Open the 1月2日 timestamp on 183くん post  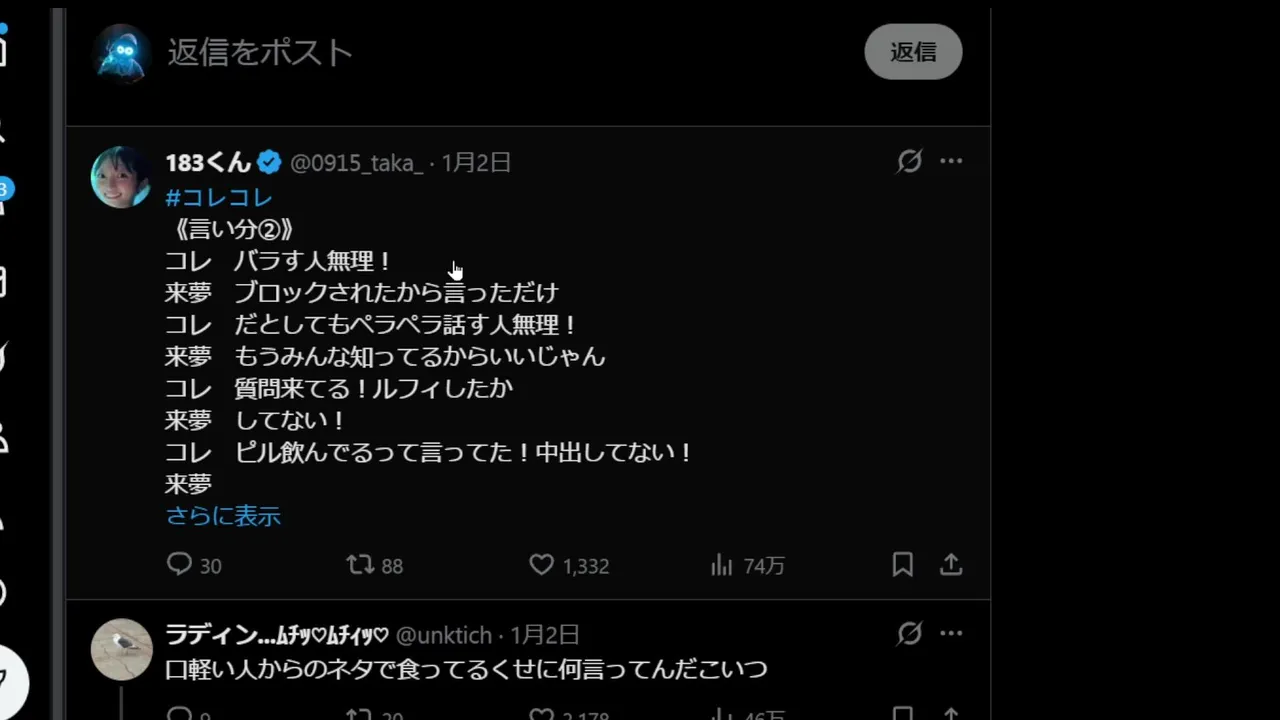476,162
